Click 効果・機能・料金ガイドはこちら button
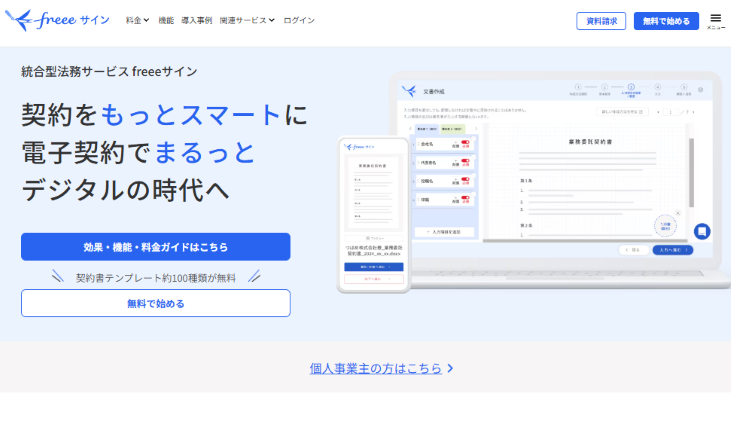The image size is (731, 437). (x=155, y=247)
